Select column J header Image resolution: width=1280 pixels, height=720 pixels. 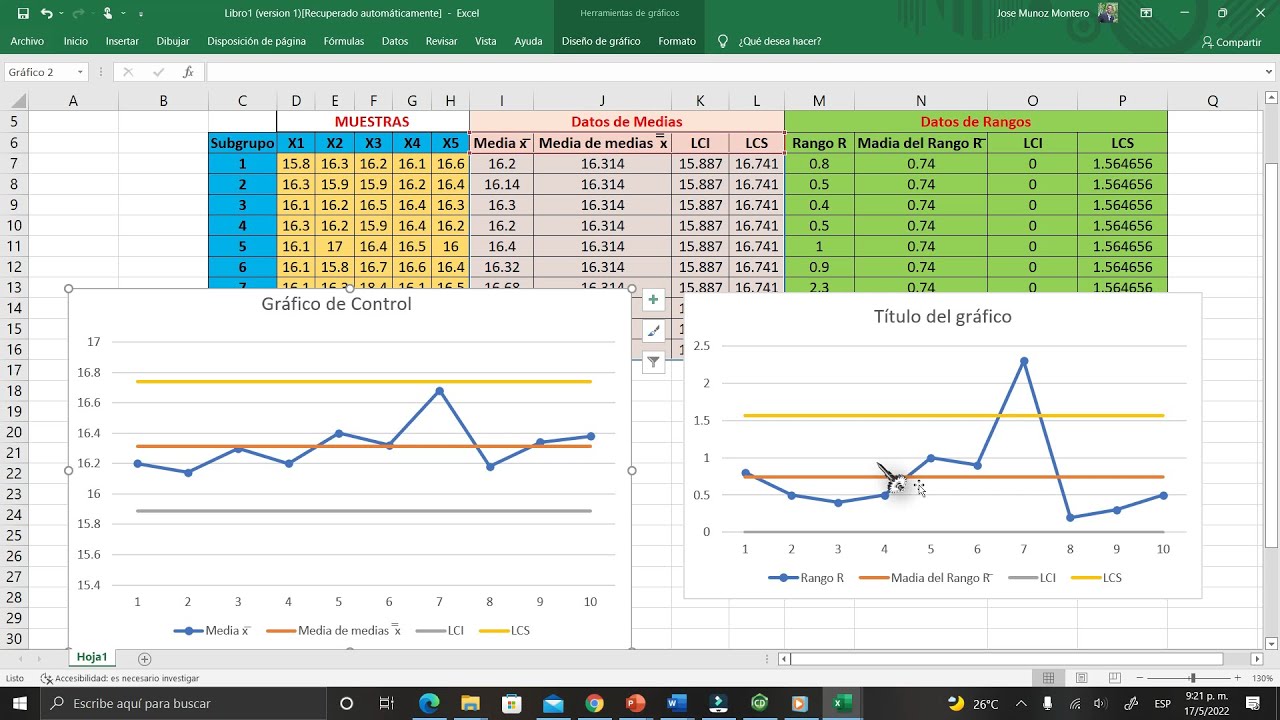click(x=602, y=101)
